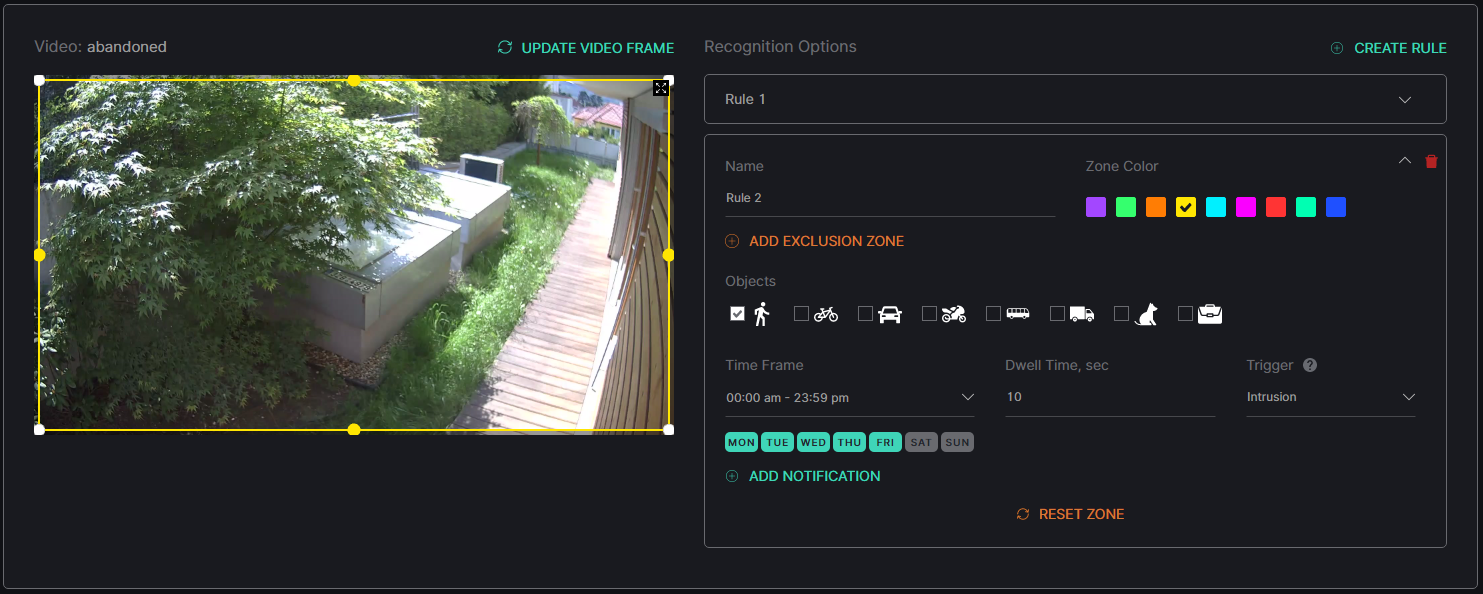This screenshot has width=1483, height=594.
Task: Click the fullscreen icon on video frame
Action: [661, 88]
